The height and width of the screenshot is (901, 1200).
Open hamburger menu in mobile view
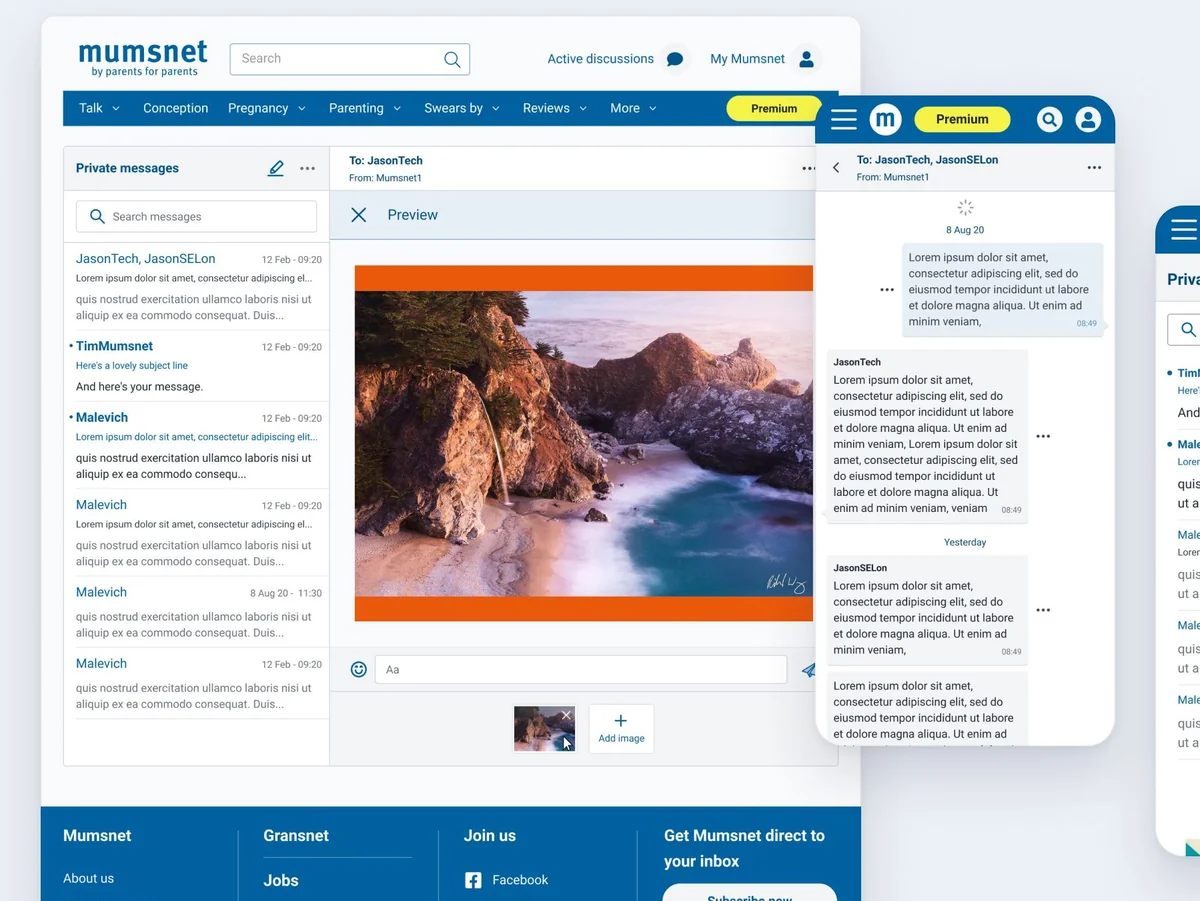point(844,120)
